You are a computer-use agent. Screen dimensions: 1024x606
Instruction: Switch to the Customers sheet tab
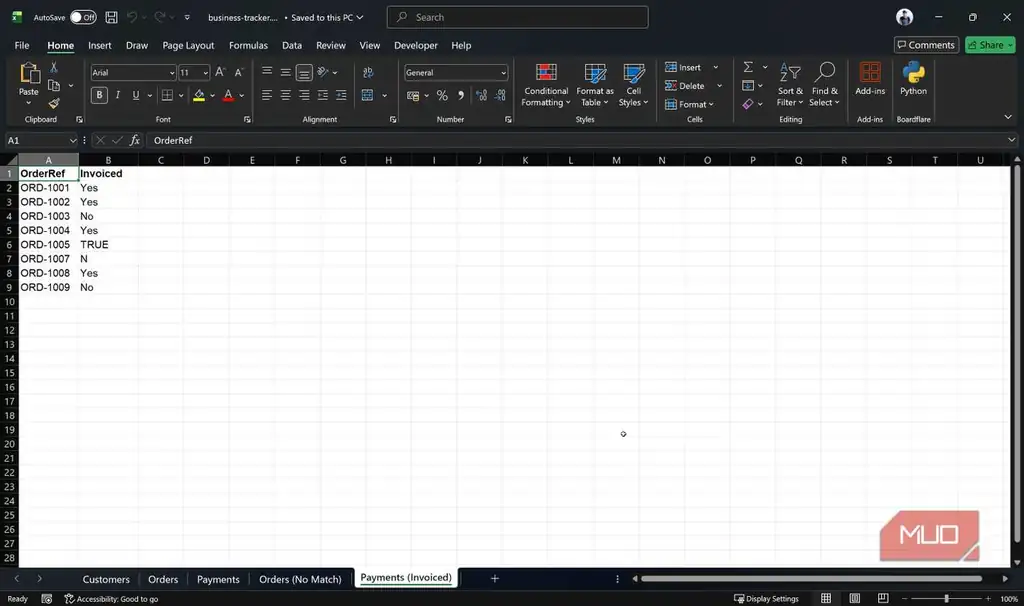pyautogui.click(x=106, y=579)
